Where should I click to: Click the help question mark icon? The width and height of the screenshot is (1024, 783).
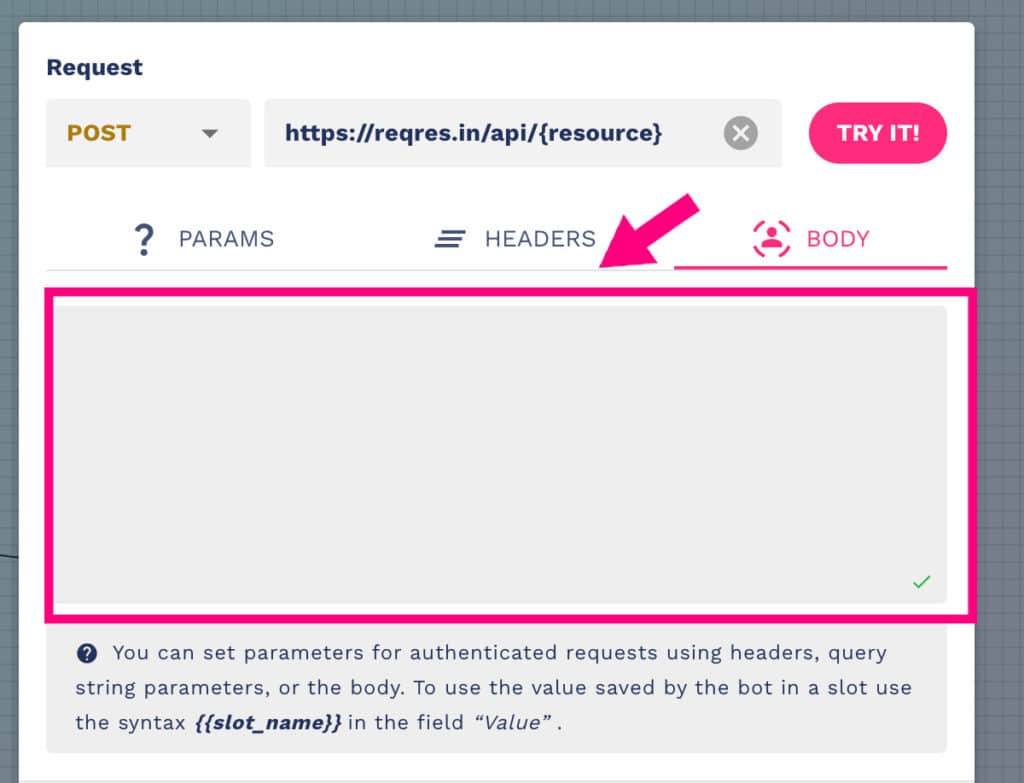[87, 653]
